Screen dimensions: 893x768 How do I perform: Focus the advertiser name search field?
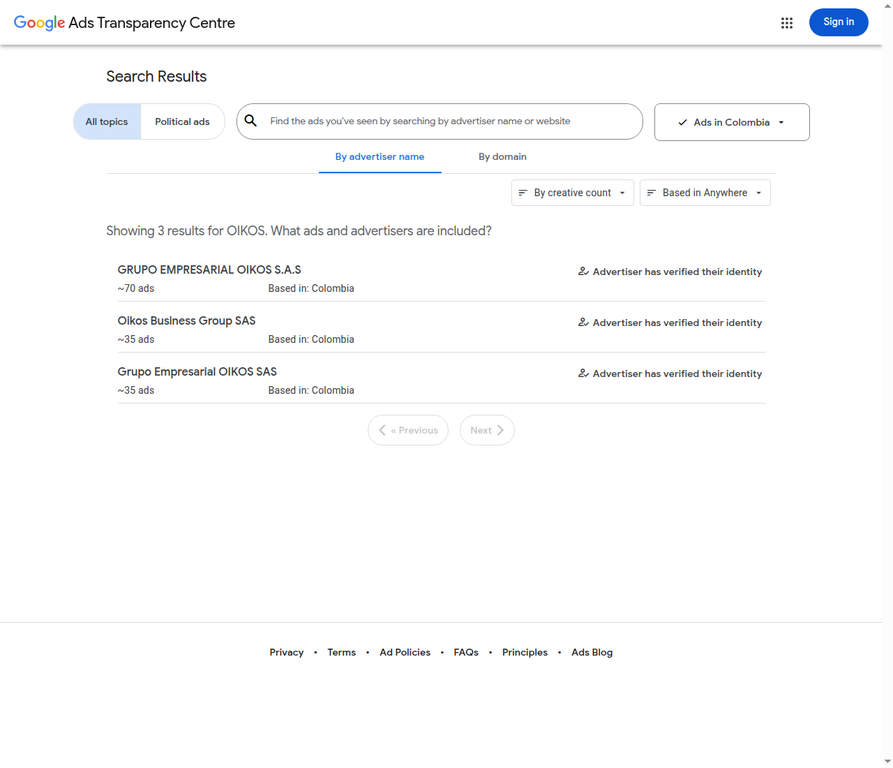440,121
